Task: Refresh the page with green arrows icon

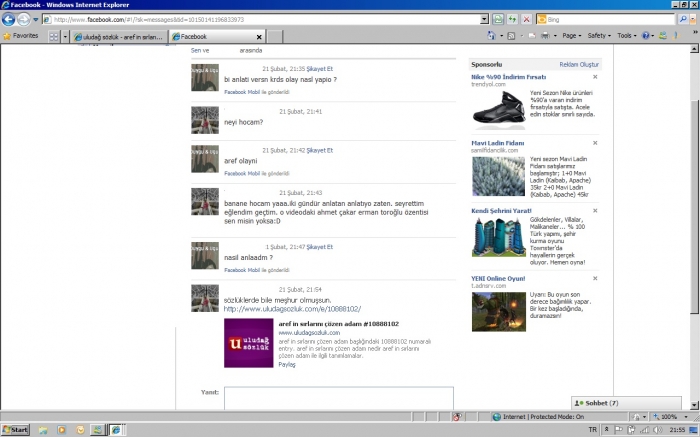Action: coord(512,19)
